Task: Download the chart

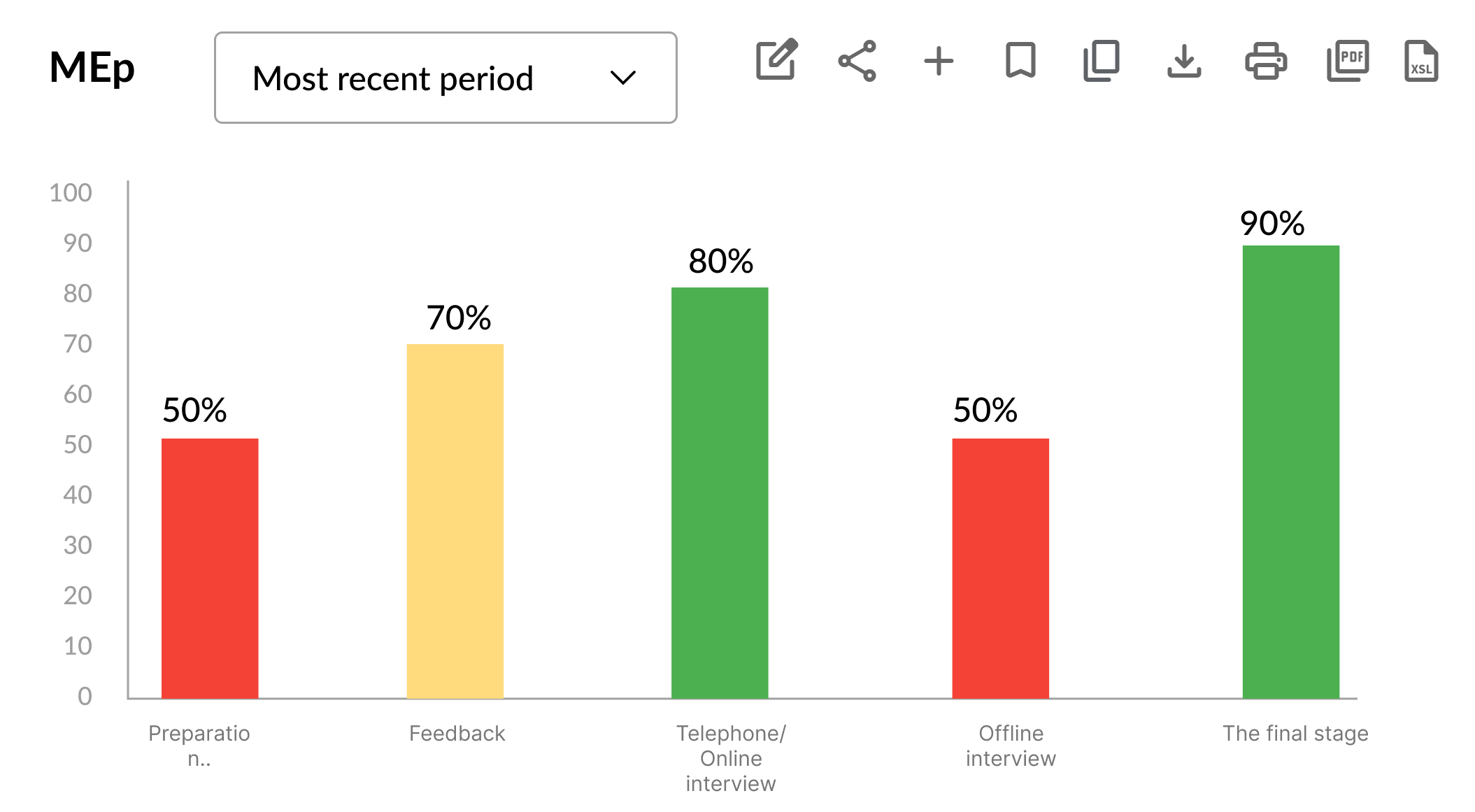Action: tap(1184, 61)
